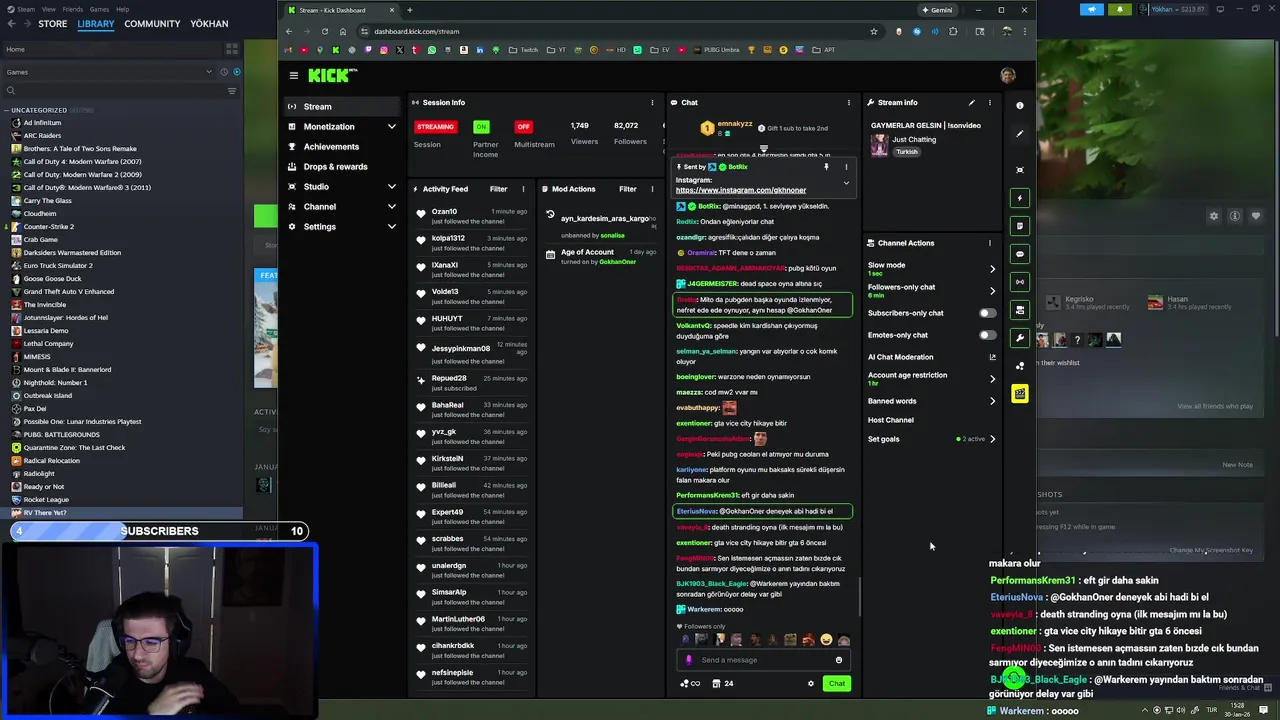Viewport: 1280px width, 720px height.
Task: Click the purple microphone icon in message box
Action: coord(688,660)
